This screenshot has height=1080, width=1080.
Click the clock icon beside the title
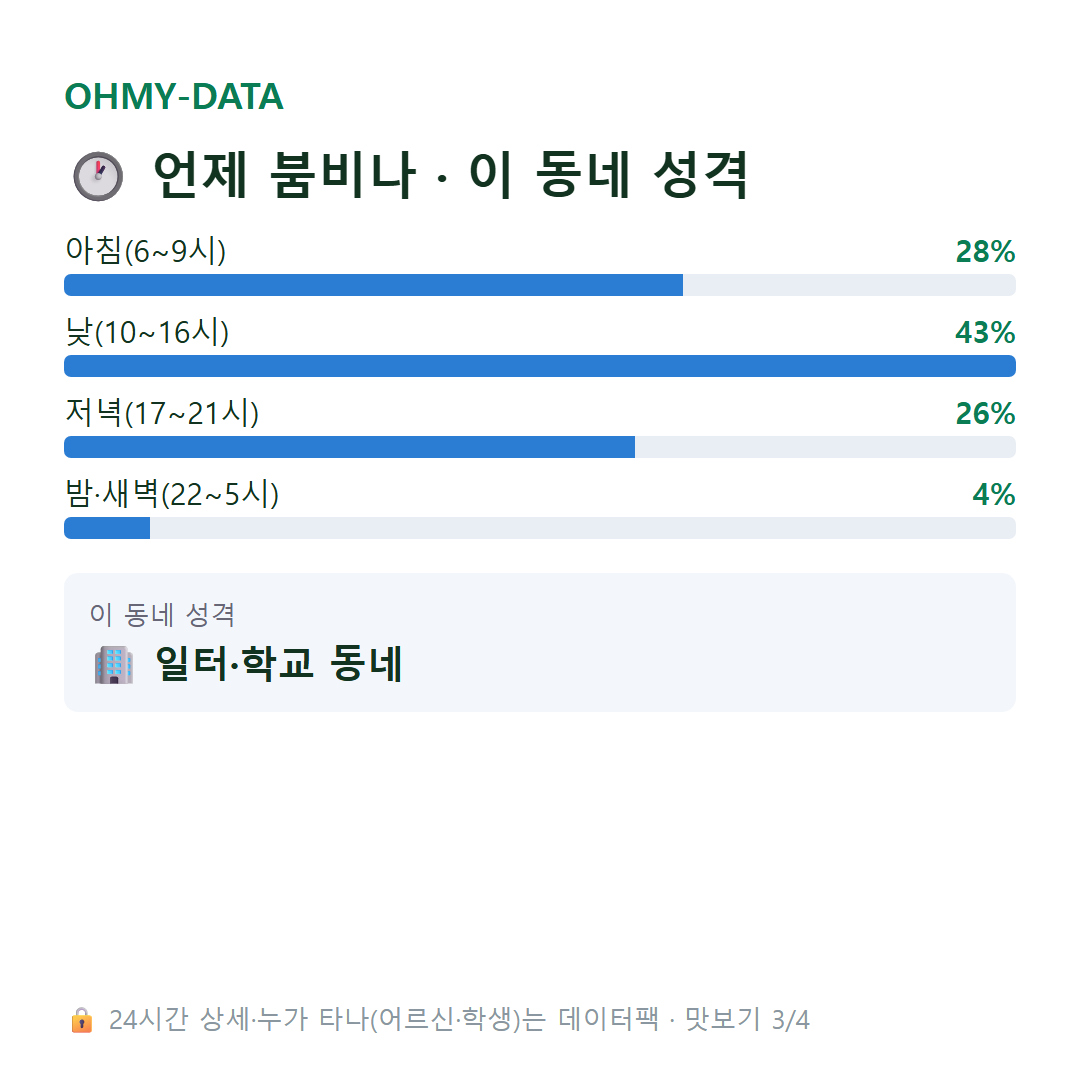pos(98,176)
